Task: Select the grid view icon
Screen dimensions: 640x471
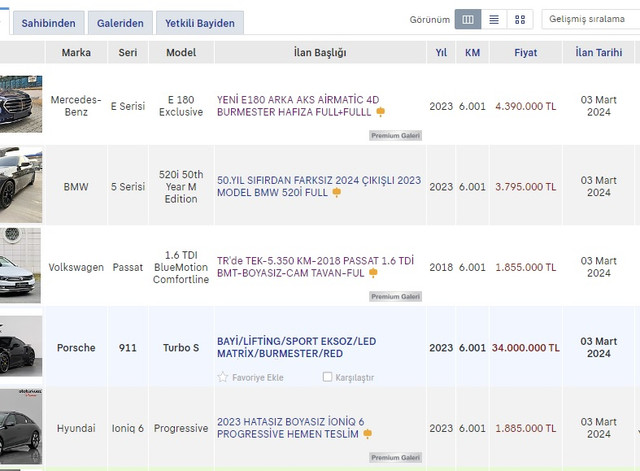Action: [520, 19]
